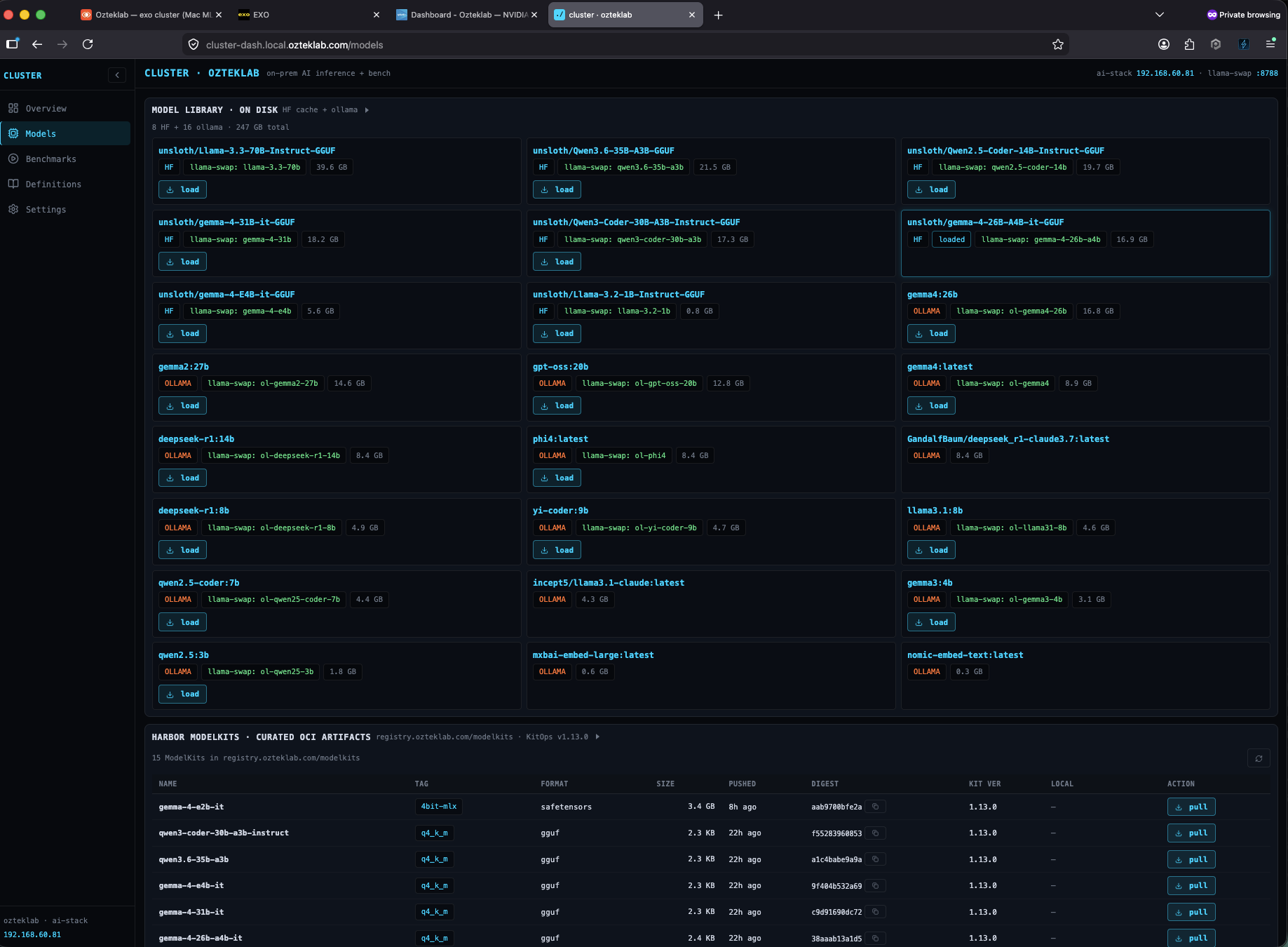Go back to previous page
This screenshot has width=1288, height=947.
[37, 44]
